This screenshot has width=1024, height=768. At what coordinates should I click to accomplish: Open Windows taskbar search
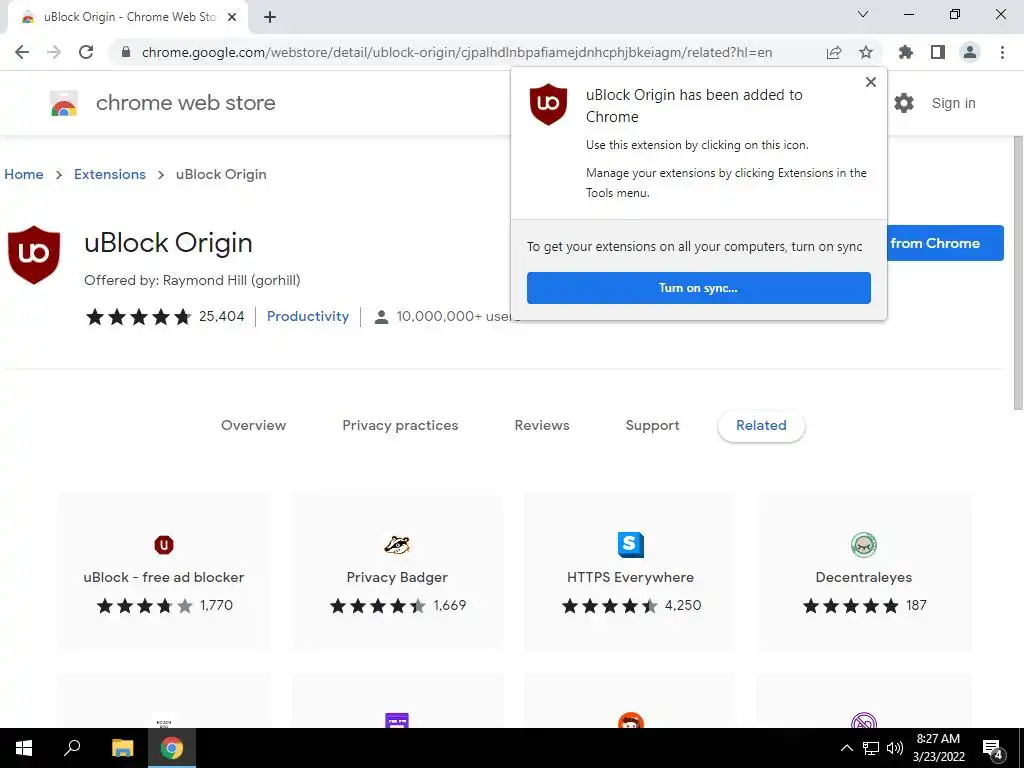tap(72, 748)
